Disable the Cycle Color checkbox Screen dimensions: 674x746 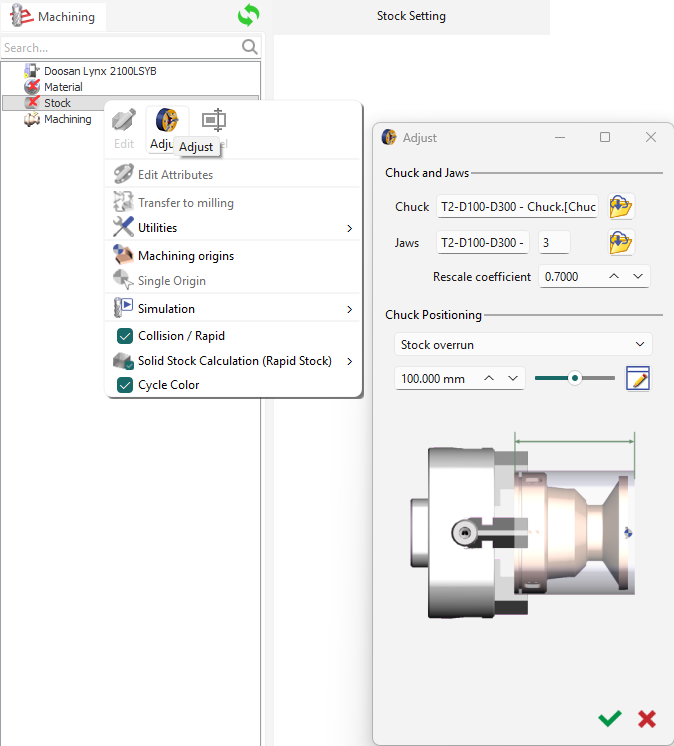coord(126,385)
